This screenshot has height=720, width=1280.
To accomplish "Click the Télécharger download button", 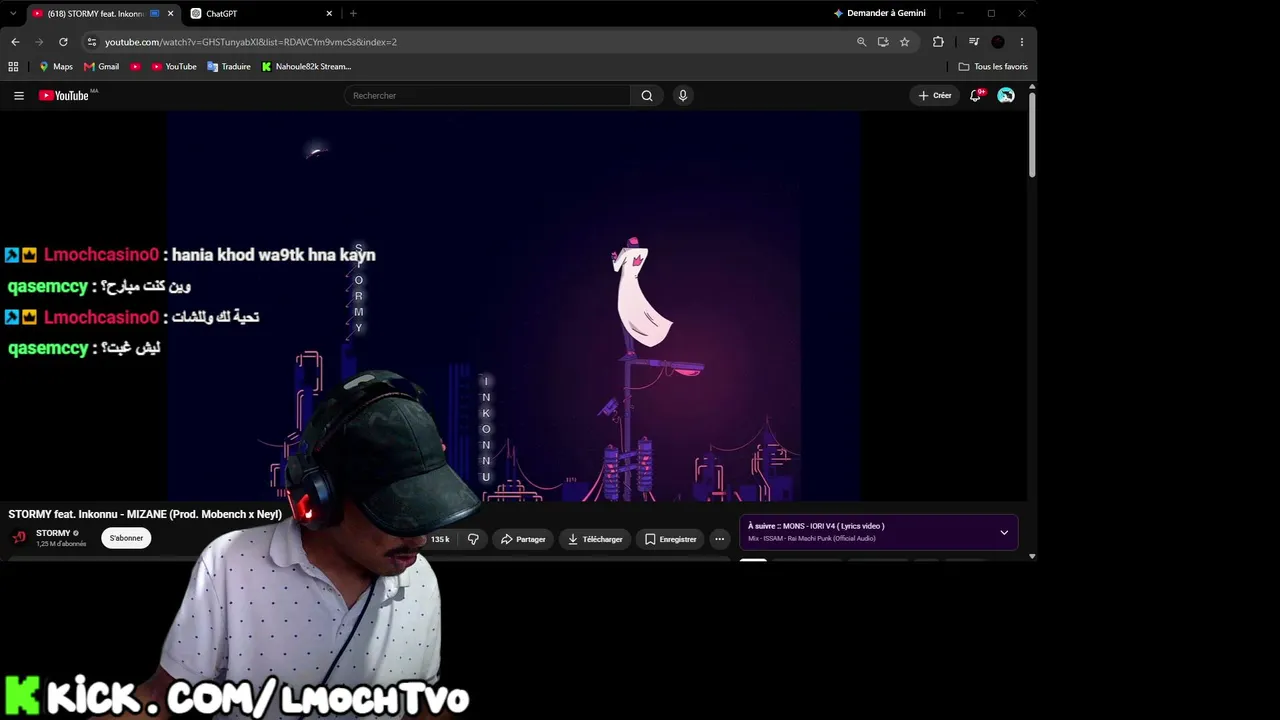I will (x=595, y=539).
